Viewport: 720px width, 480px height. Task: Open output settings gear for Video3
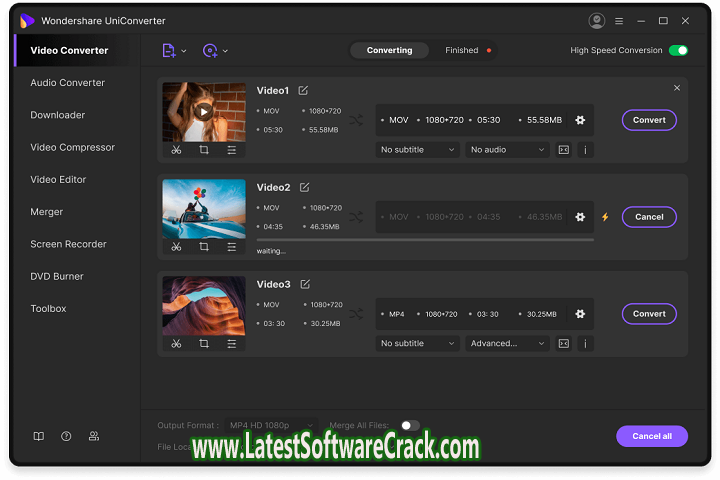(580, 314)
